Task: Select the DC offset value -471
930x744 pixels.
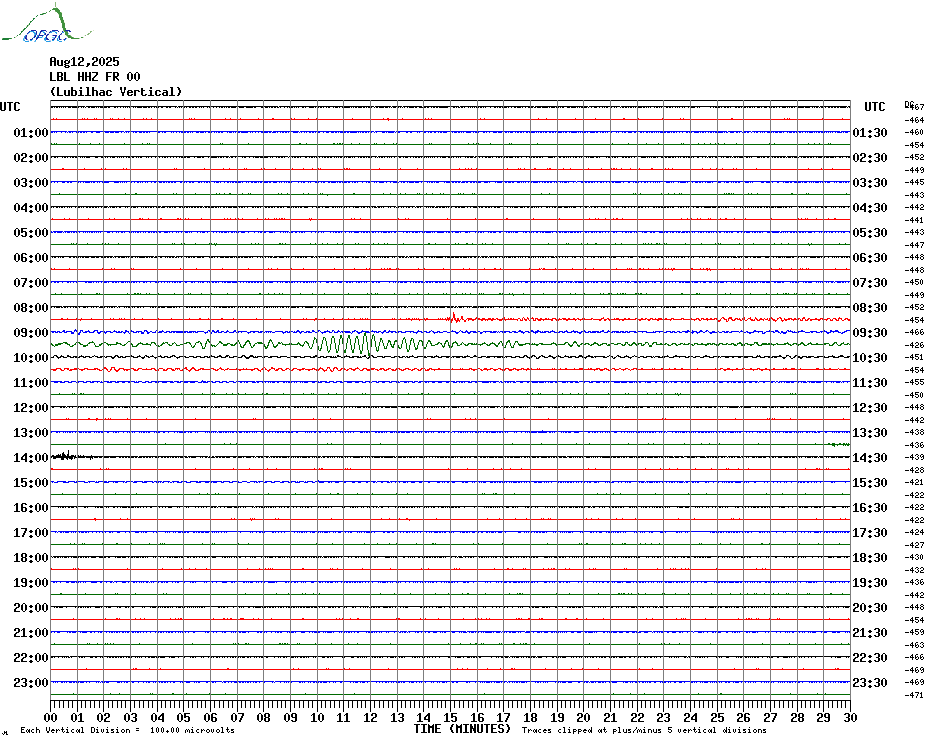Action: pos(915,695)
